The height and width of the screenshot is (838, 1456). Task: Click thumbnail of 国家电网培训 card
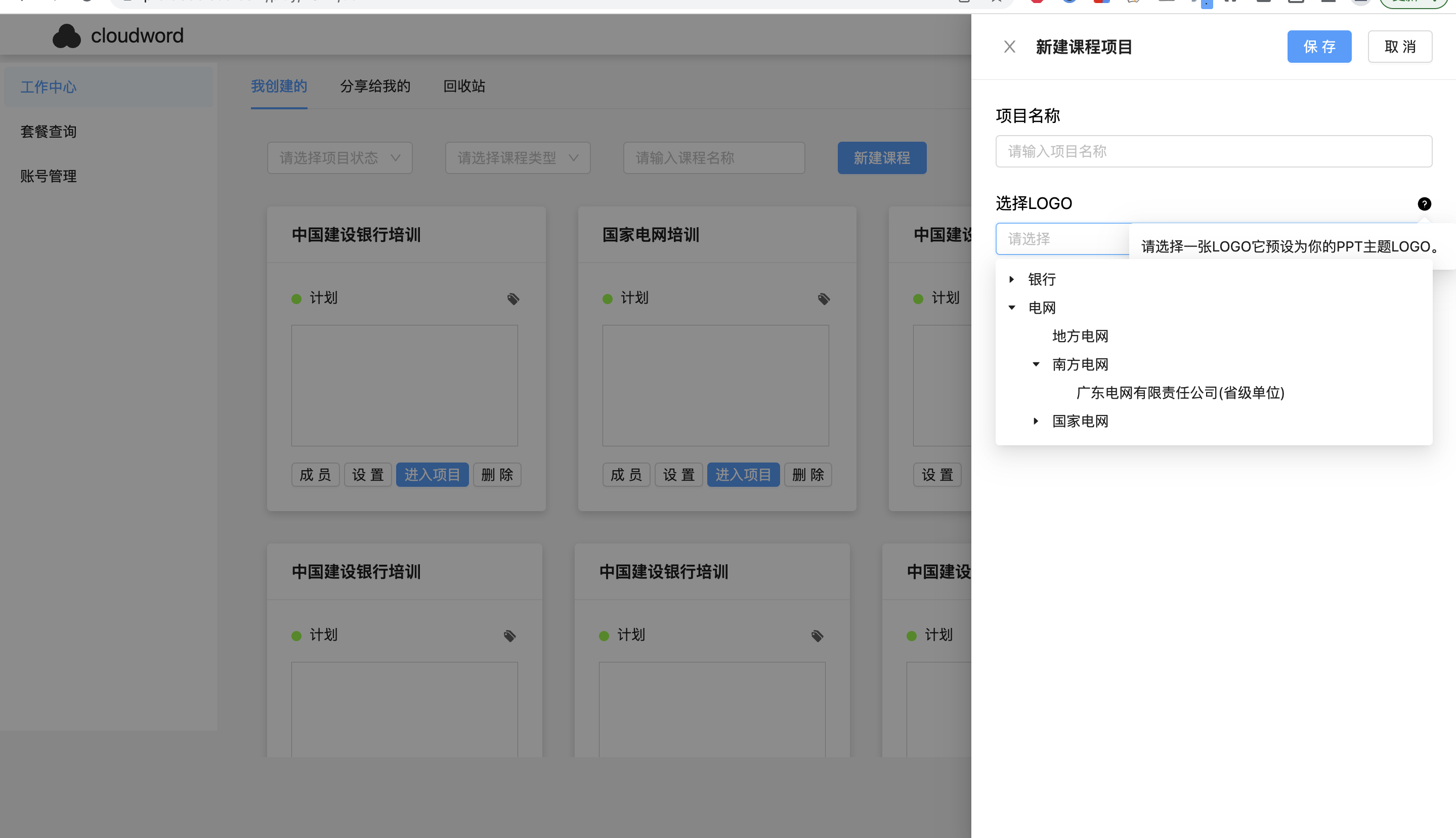[715, 386]
